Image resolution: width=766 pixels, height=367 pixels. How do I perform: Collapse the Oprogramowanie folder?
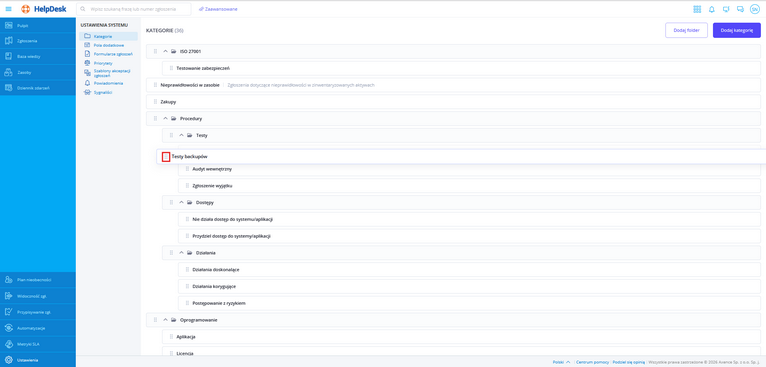(165, 320)
